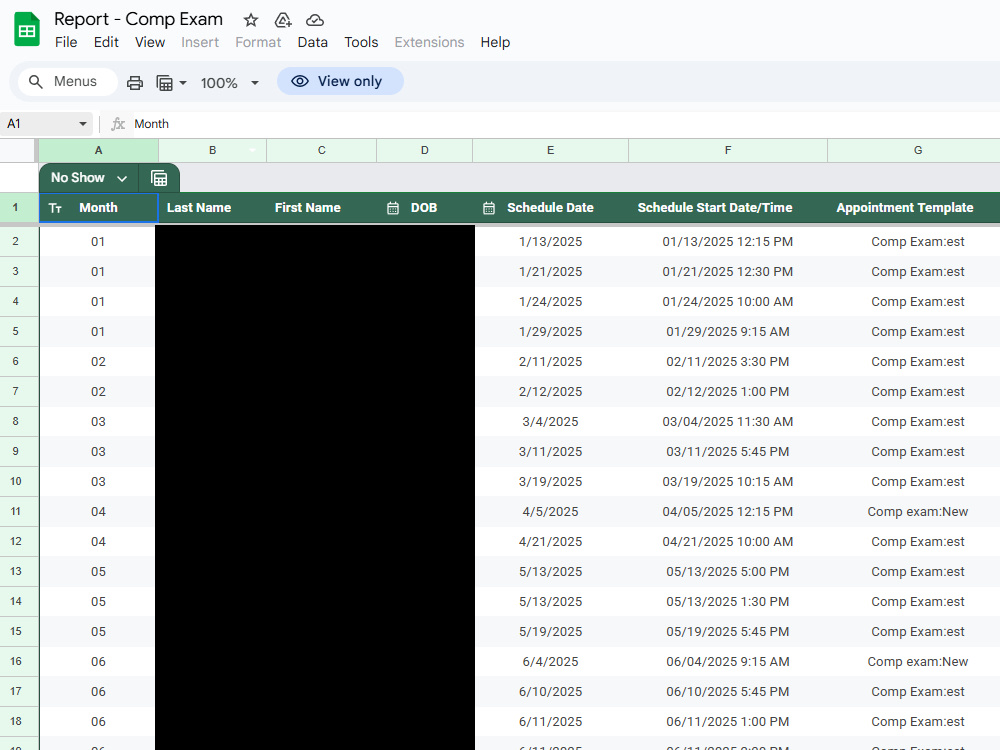This screenshot has height=750, width=1000.
Task: Click the Google Sheets home logo
Action: (27, 30)
